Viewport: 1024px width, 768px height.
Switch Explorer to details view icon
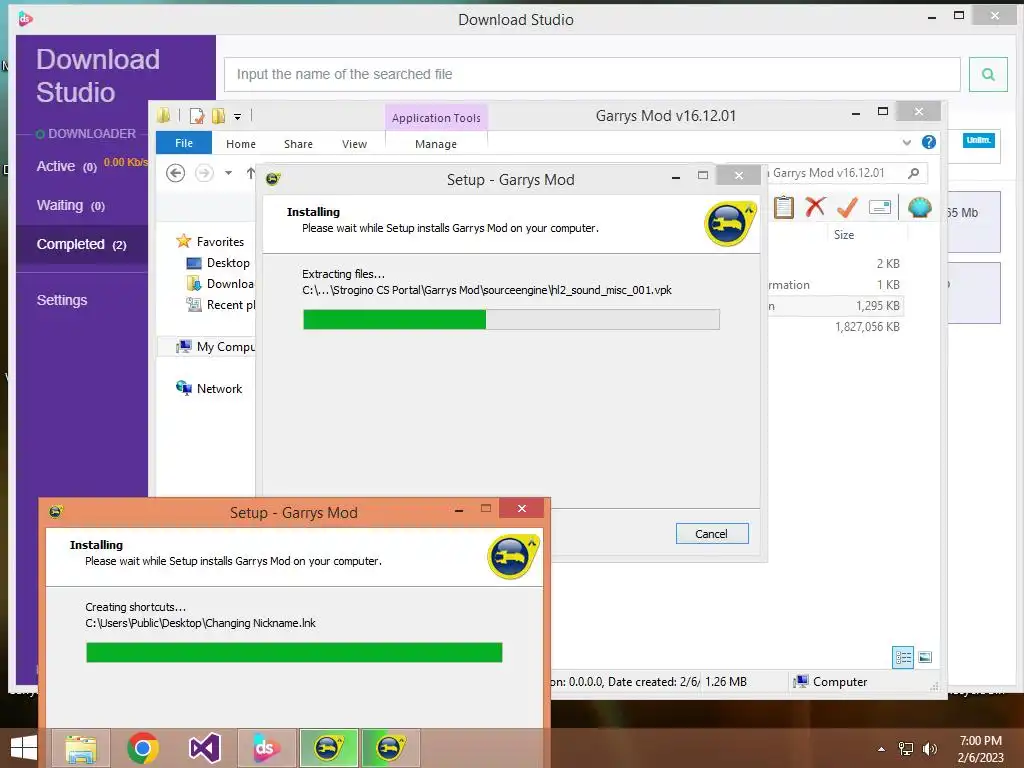(x=903, y=657)
